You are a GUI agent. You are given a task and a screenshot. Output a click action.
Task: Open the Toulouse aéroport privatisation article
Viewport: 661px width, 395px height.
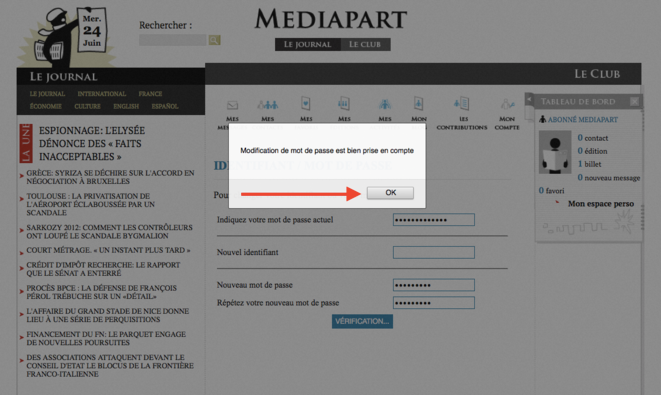click(x=91, y=204)
